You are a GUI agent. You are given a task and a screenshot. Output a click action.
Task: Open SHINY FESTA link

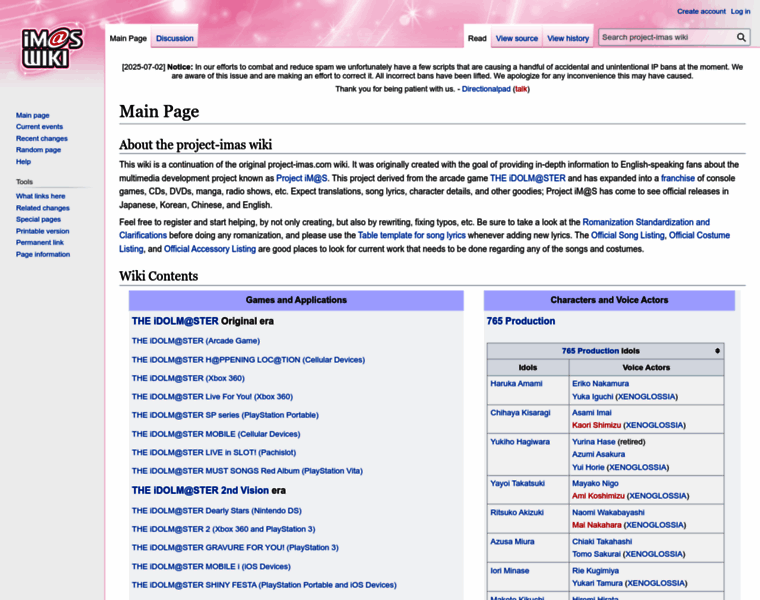pos(264,585)
